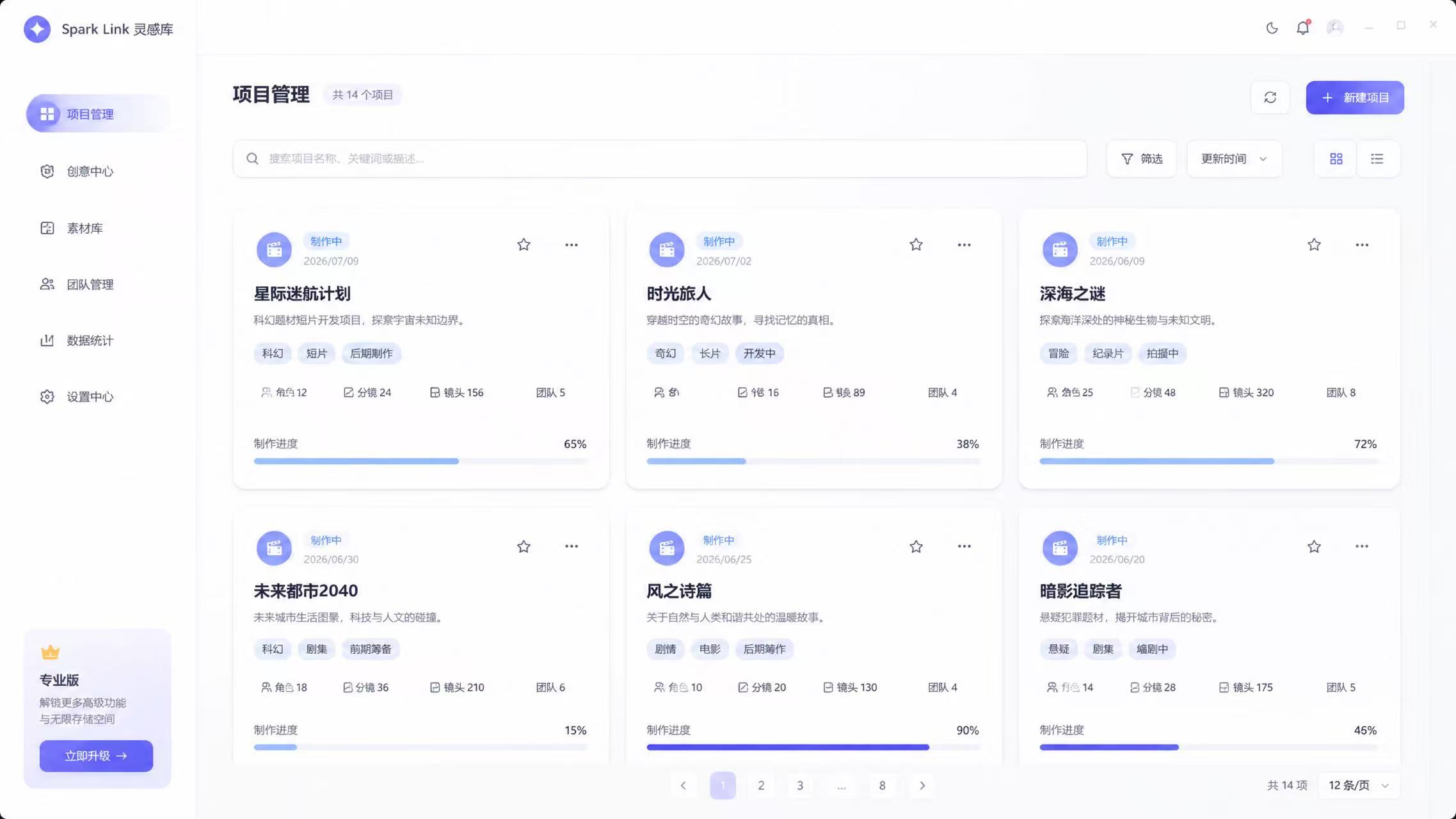Favorite the 暗影追踪者 project
The width and height of the screenshot is (1456, 819).
pyautogui.click(x=1314, y=546)
